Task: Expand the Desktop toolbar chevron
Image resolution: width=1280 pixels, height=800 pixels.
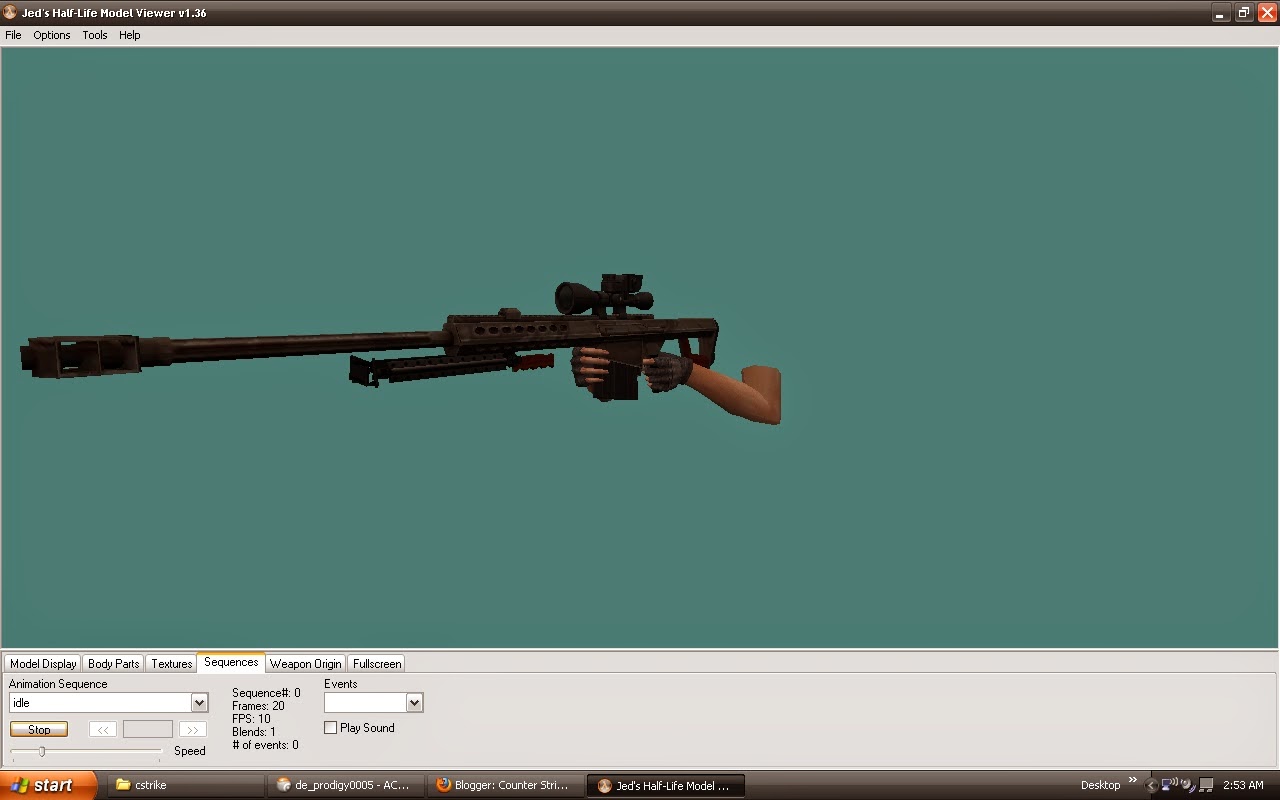Action: pyautogui.click(x=1133, y=781)
